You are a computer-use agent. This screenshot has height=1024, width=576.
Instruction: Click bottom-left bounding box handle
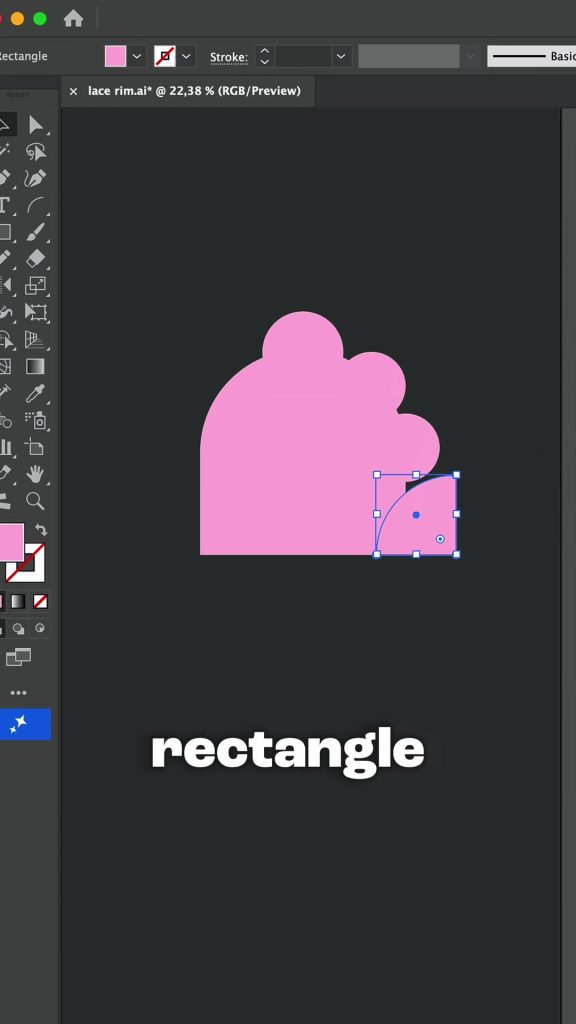coord(377,554)
